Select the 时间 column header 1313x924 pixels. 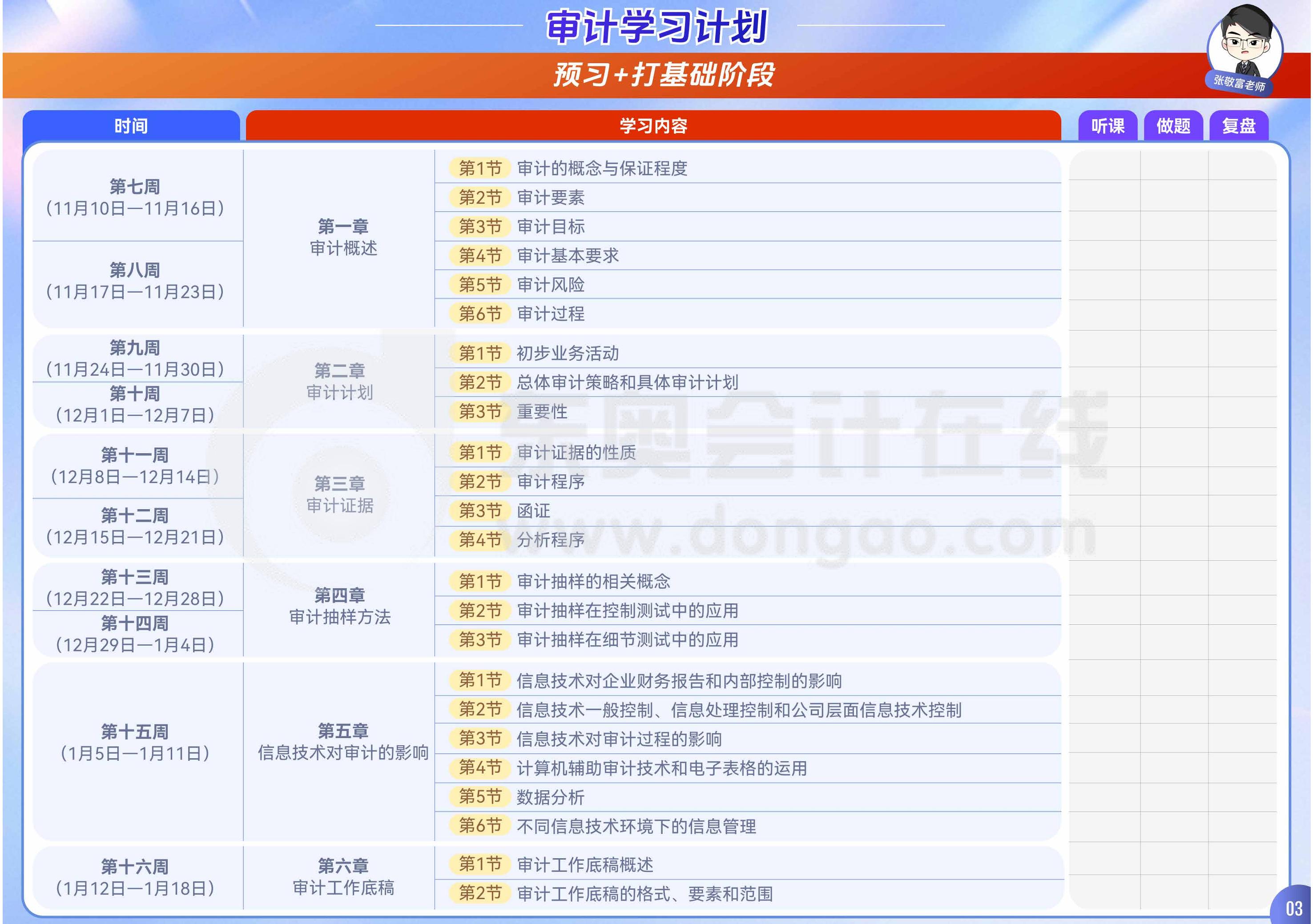click(131, 126)
